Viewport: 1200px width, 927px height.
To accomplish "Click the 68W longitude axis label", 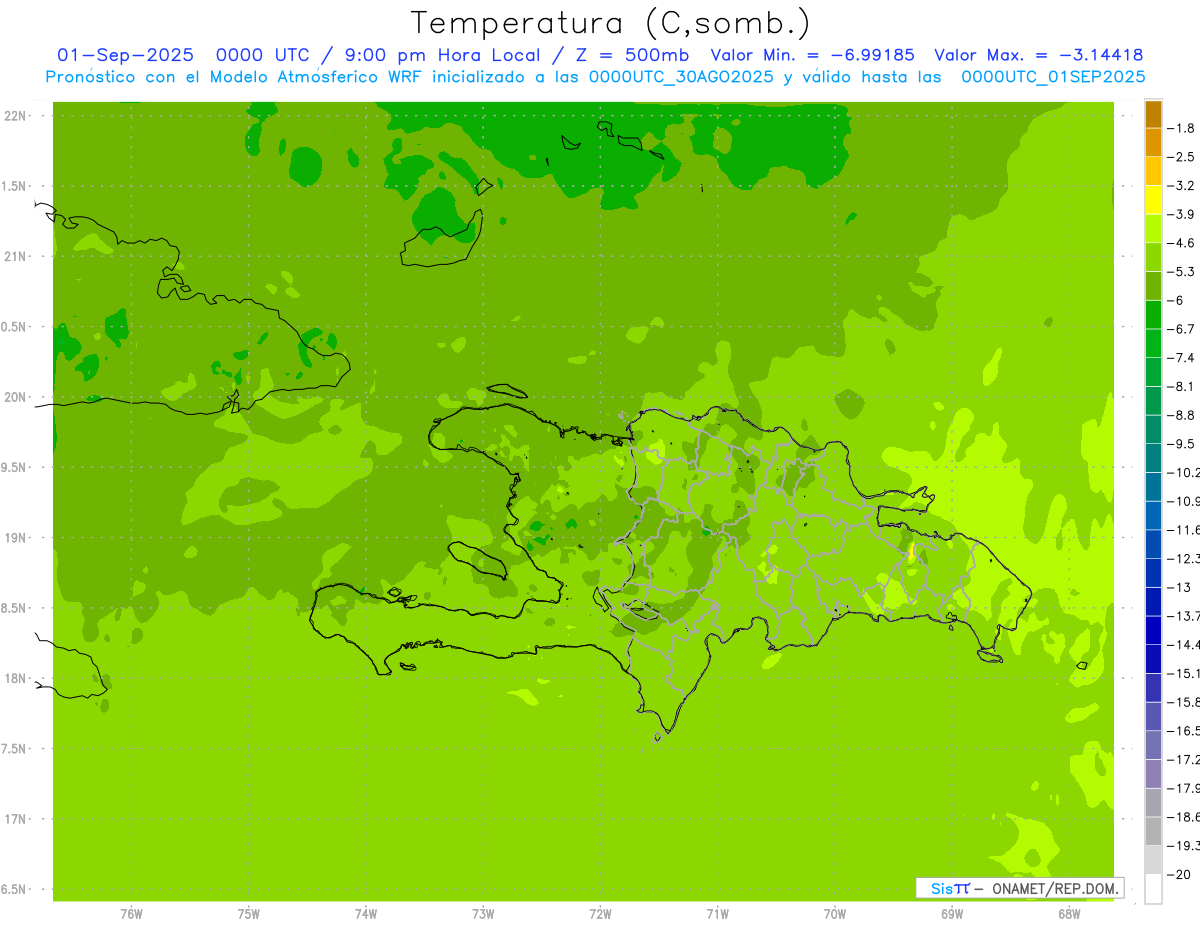I will coord(1069,914).
